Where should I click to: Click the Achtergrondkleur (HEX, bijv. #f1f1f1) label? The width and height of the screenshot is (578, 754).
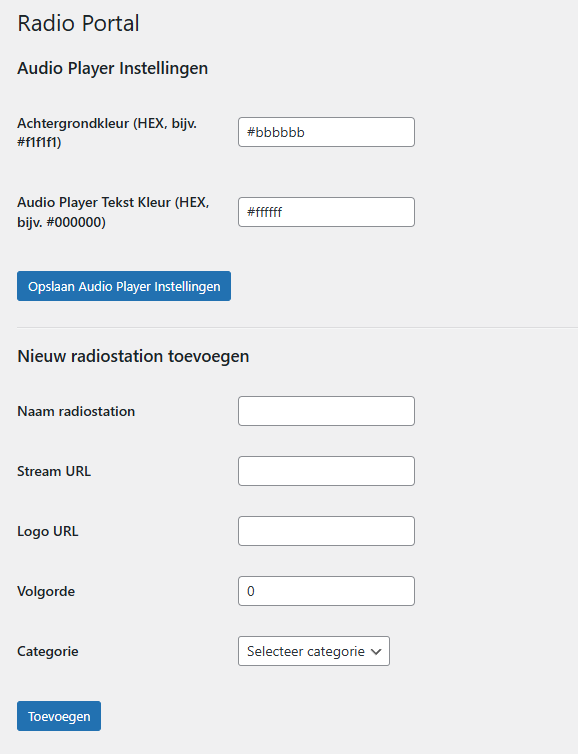(x=107, y=133)
